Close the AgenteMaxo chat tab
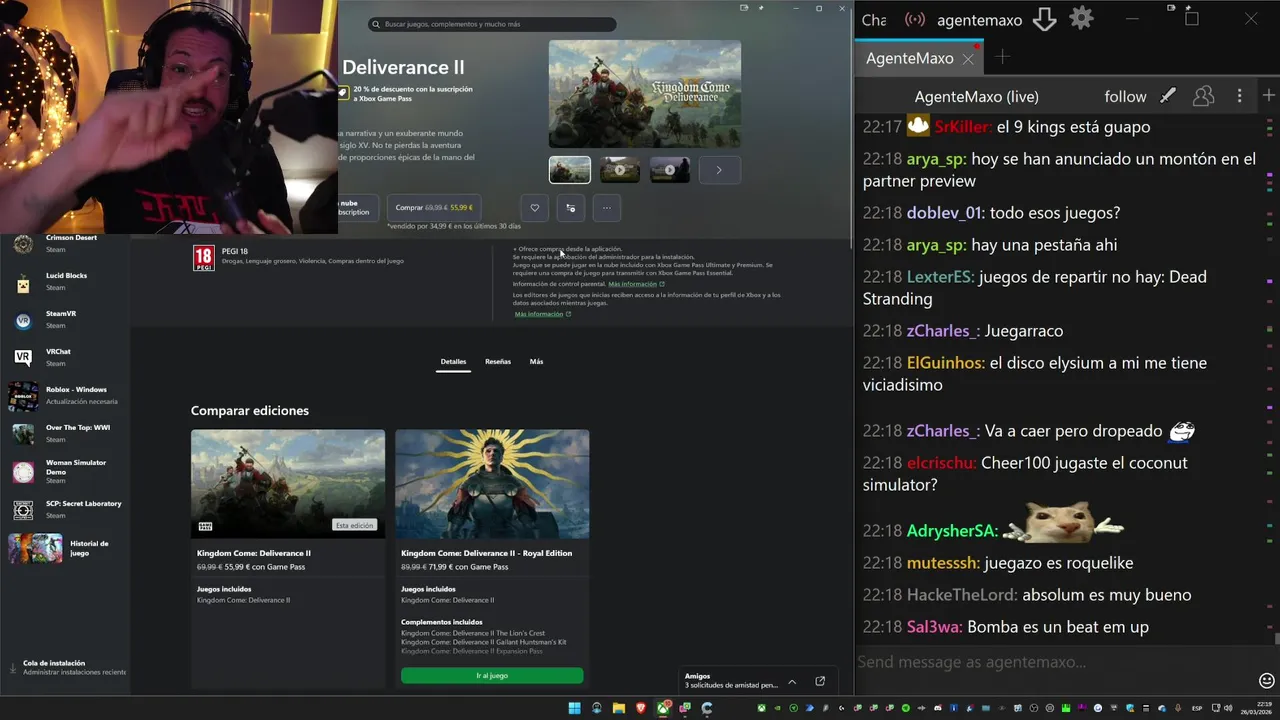1280x720 pixels. [x=968, y=59]
